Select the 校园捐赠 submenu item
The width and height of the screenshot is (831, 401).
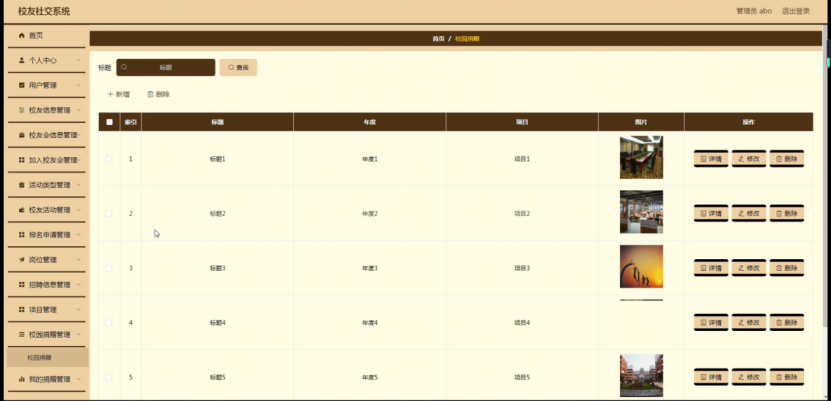click(x=48, y=358)
